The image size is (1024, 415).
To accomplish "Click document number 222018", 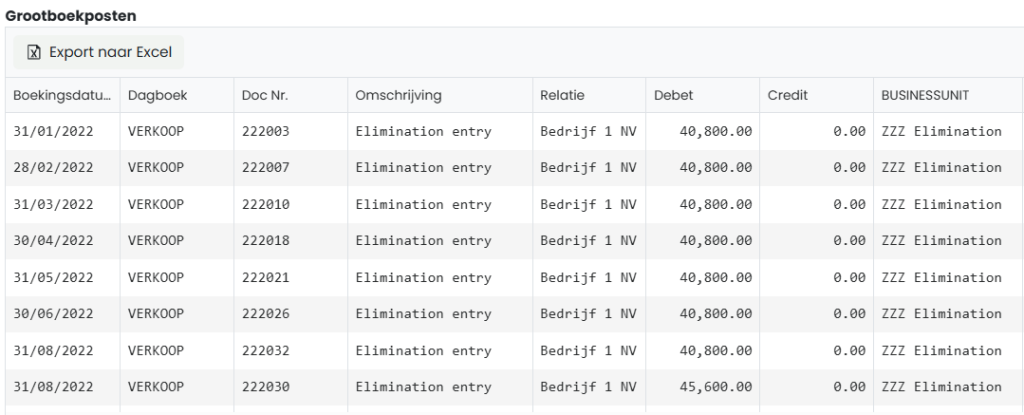I will [266, 241].
